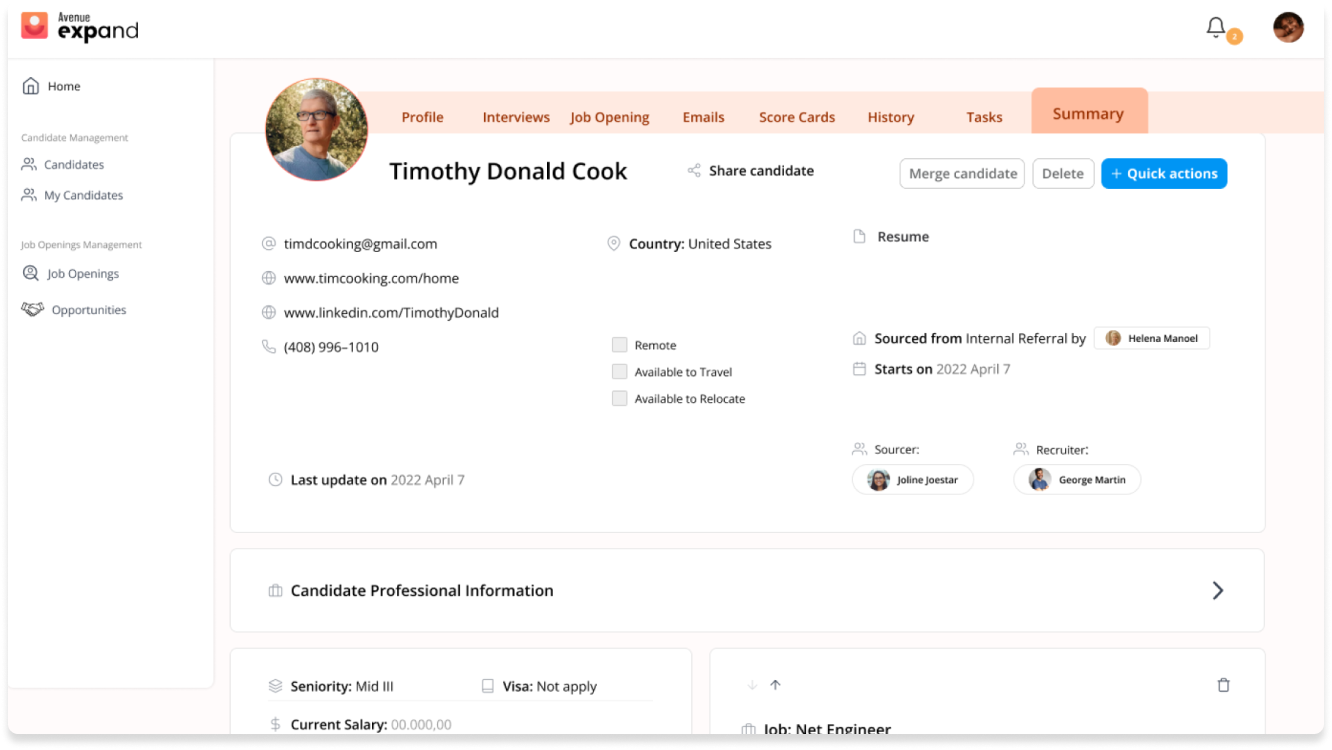Click the George Martin recruiter chip

point(1077,480)
